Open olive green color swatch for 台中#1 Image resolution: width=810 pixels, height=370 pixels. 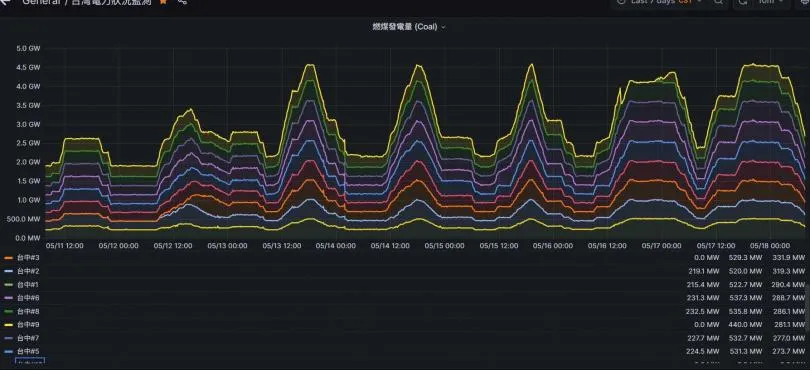point(8,284)
